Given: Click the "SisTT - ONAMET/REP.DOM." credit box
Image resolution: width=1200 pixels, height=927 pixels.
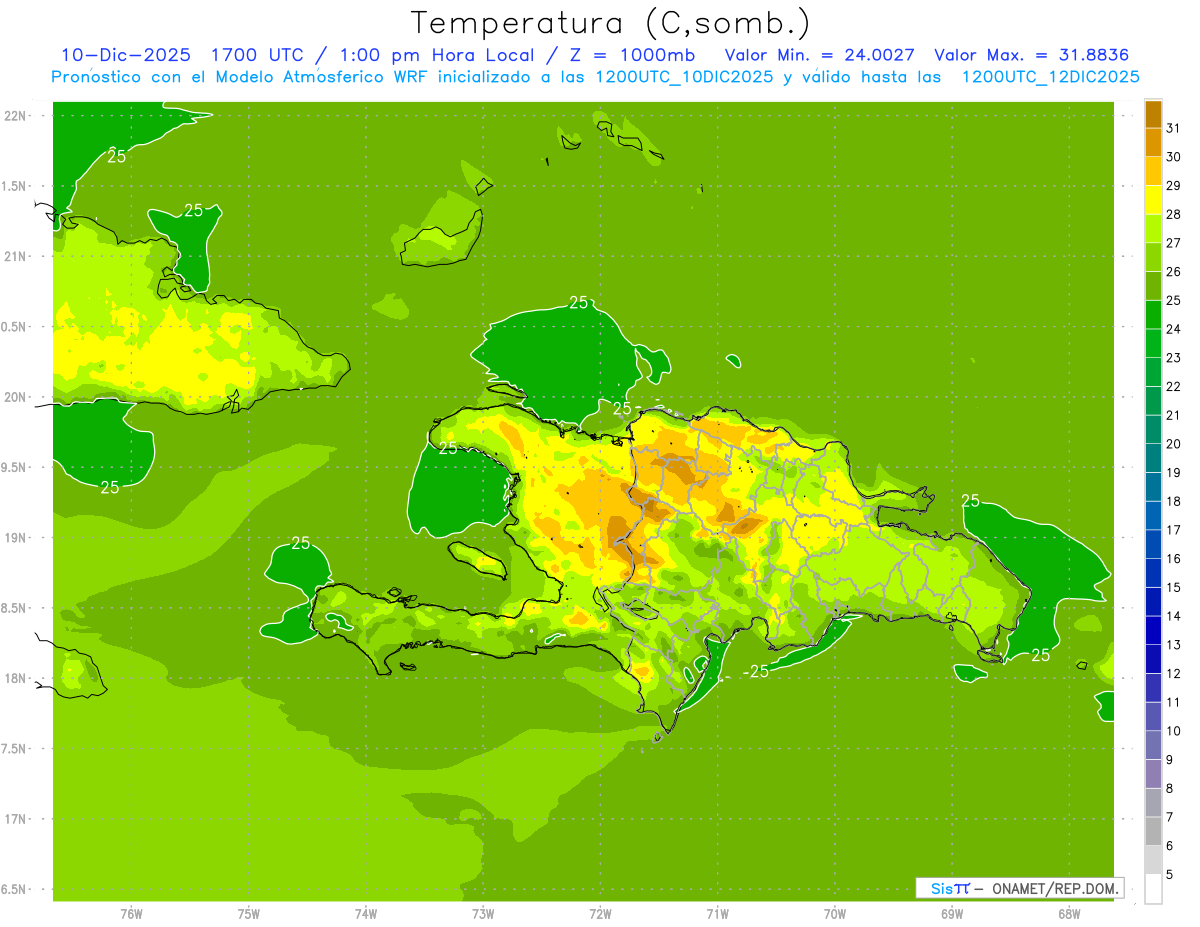Looking at the screenshot, I should click(x=1020, y=888).
